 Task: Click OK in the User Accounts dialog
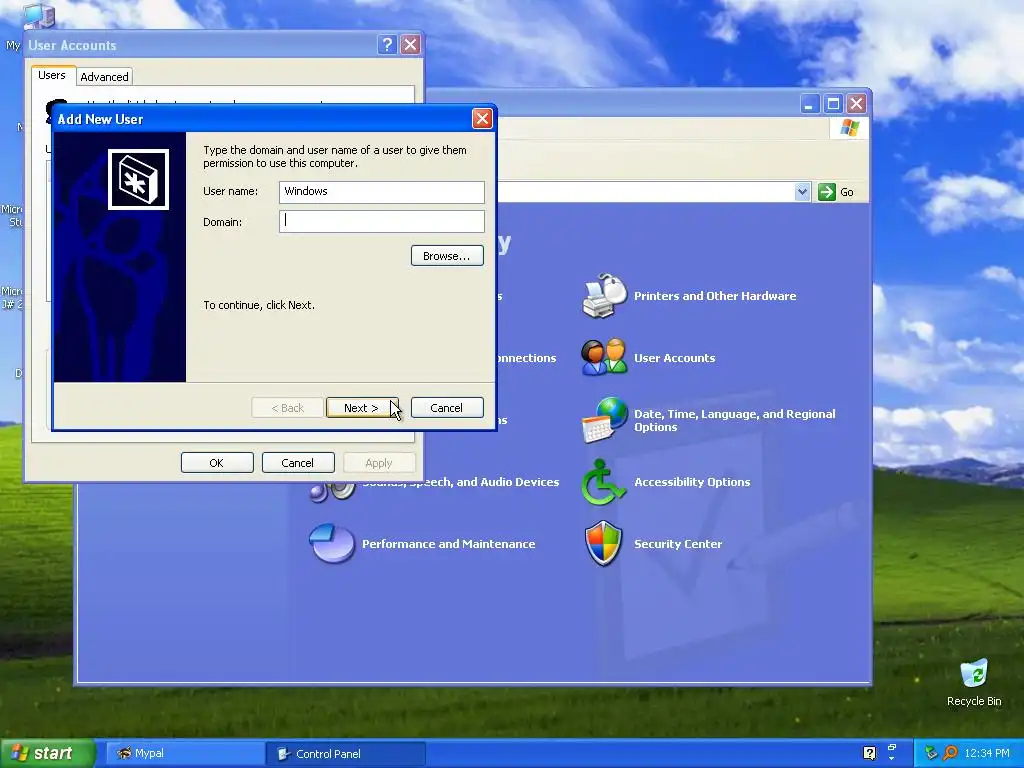click(217, 462)
